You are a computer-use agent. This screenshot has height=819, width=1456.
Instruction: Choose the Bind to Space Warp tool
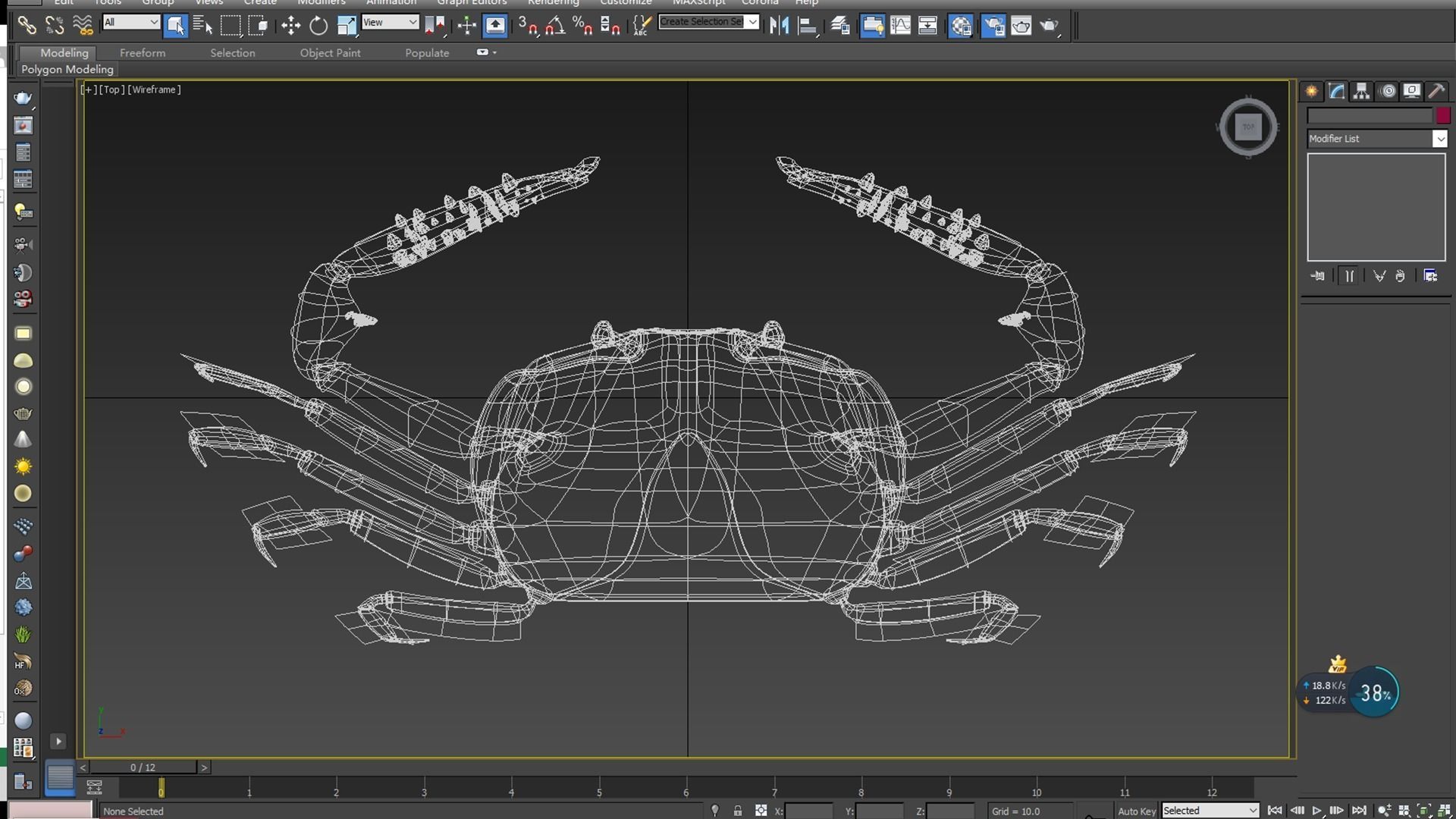(x=83, y=26)
